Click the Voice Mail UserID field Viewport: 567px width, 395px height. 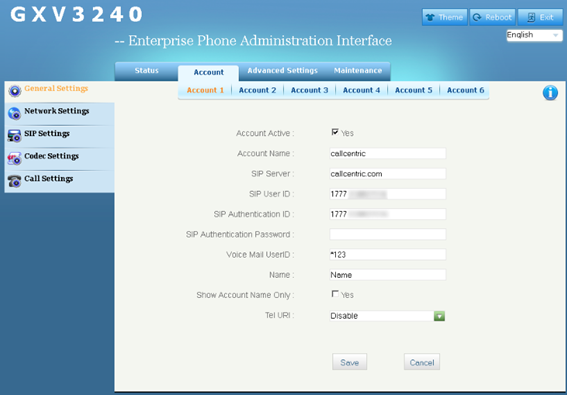click(388, 255)
